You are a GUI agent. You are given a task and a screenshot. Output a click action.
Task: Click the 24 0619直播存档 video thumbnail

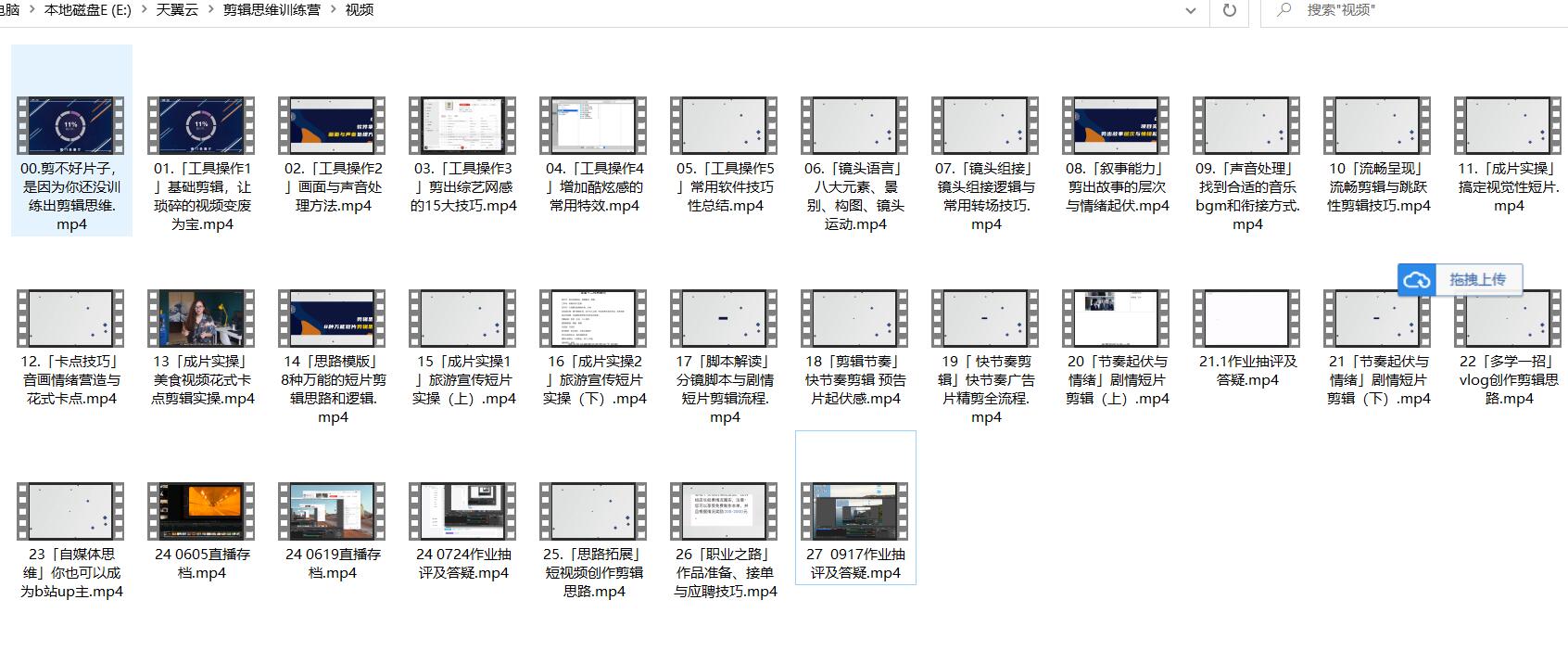pyautogui.click(x=332, y=511)
